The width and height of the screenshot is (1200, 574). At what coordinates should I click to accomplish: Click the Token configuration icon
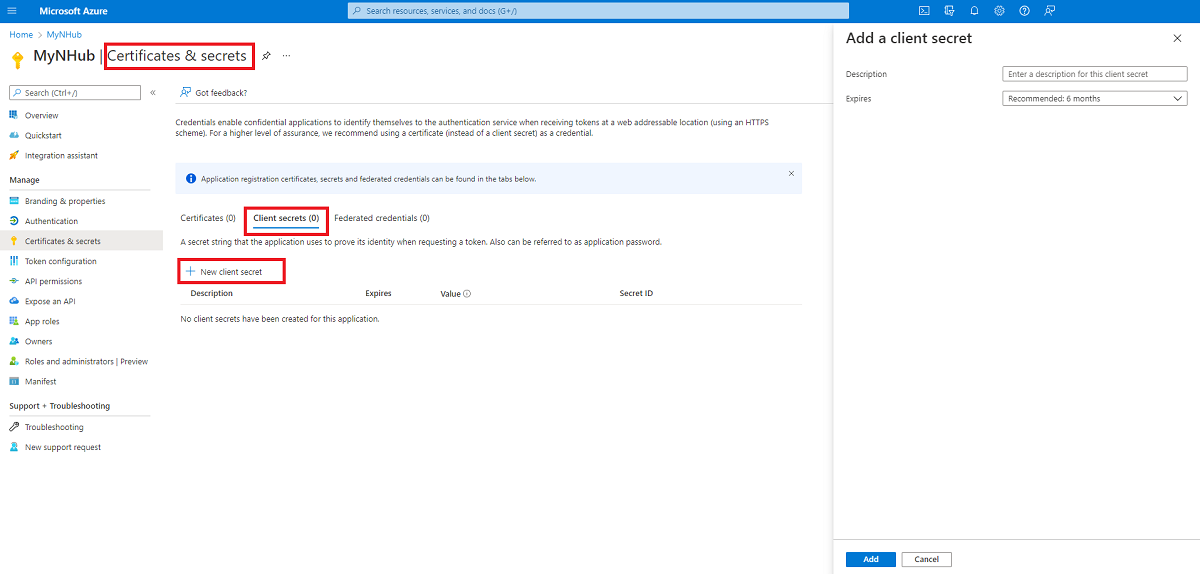pos(14,261)
